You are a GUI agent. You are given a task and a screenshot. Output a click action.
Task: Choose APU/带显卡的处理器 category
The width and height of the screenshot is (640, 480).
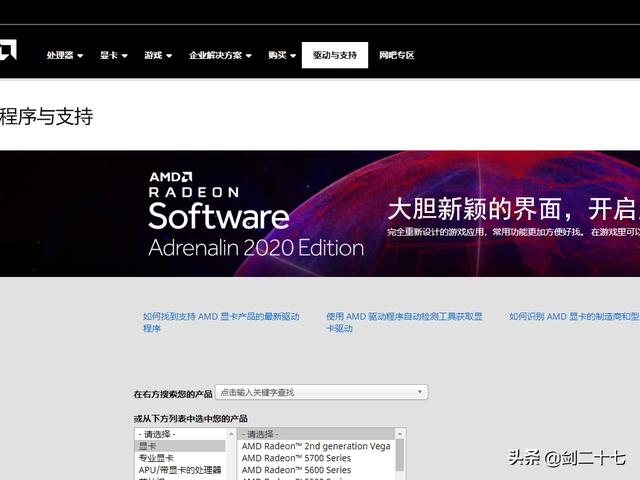coord(180,470)
